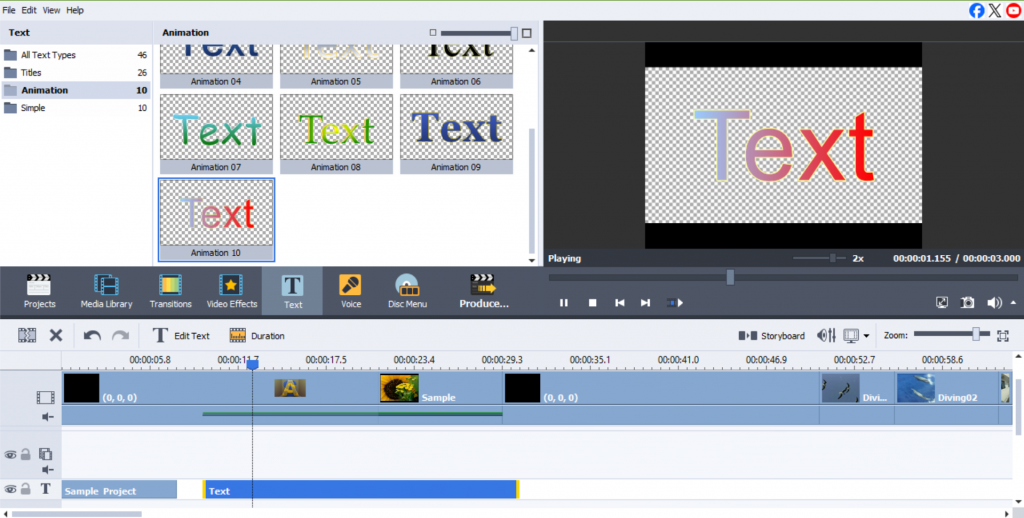This screenshot has width=1024, height=518.
Task: Open the Edit menu
Action: [x=30, y=10]
